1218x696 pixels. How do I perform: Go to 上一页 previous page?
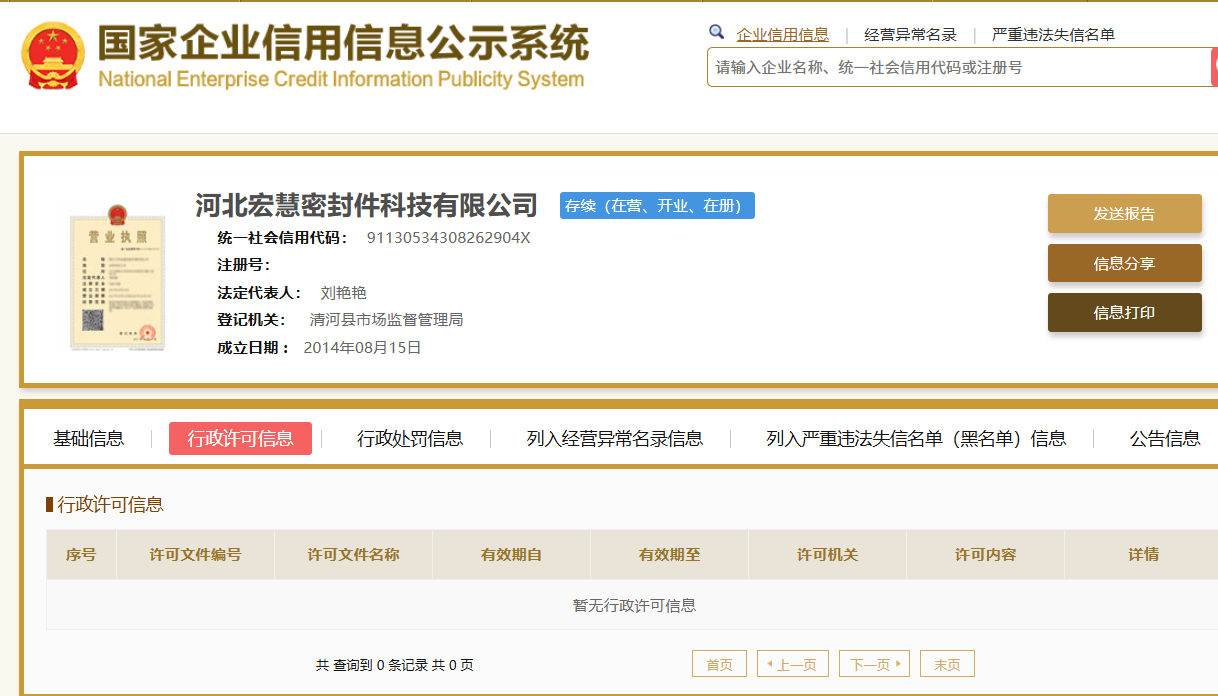(x=793, y=664)
